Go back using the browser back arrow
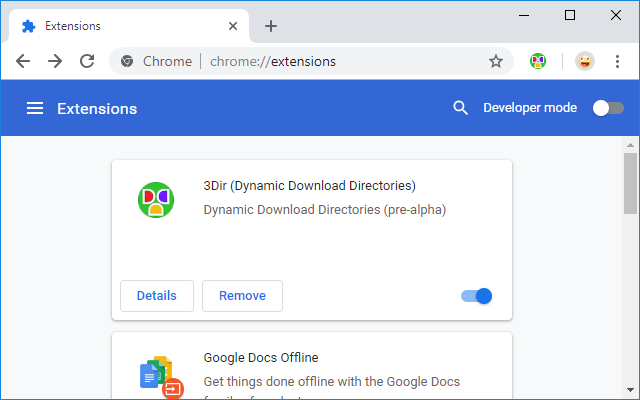Viewport: 640px width, 400px height. click(23, 61)
